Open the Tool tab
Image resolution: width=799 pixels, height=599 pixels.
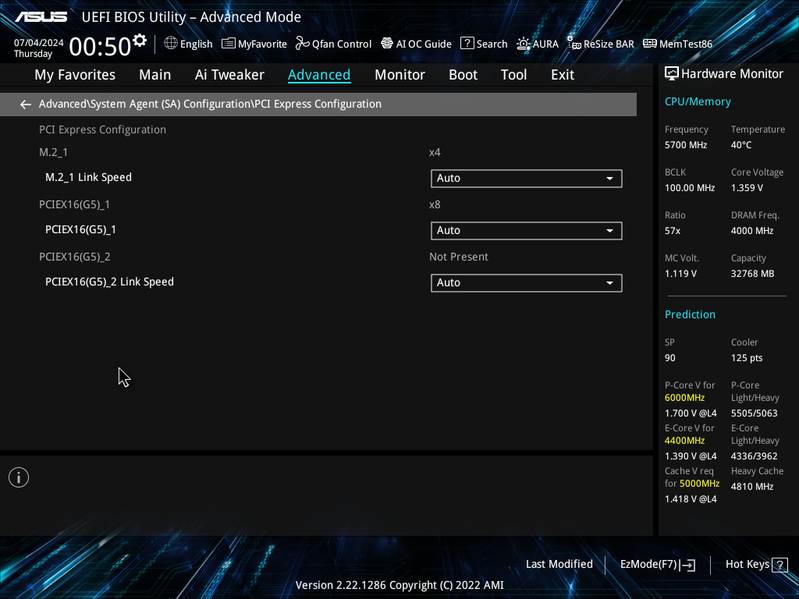(x=514, y=75)
